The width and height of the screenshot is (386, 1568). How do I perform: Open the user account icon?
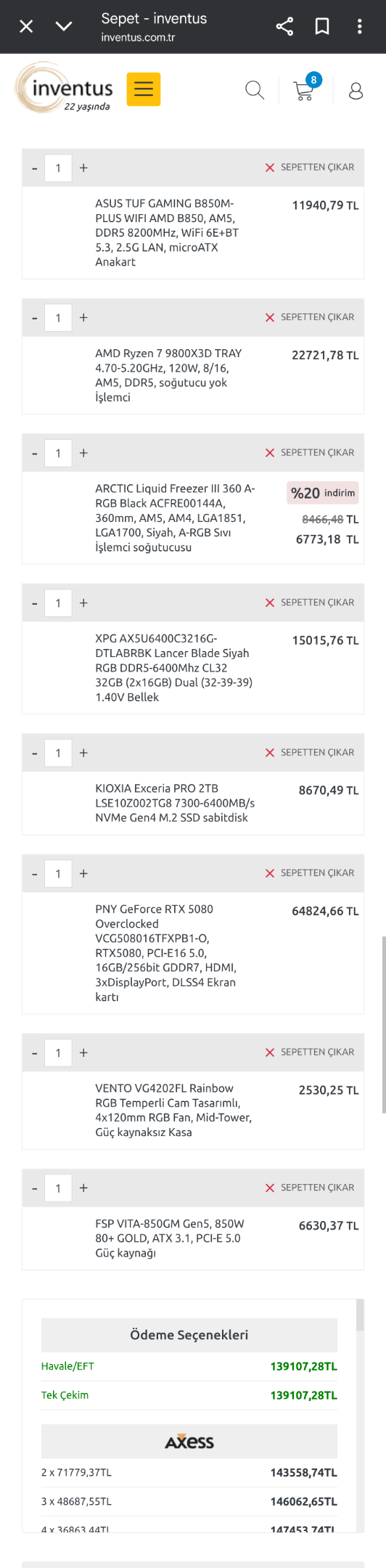[356, 91]
